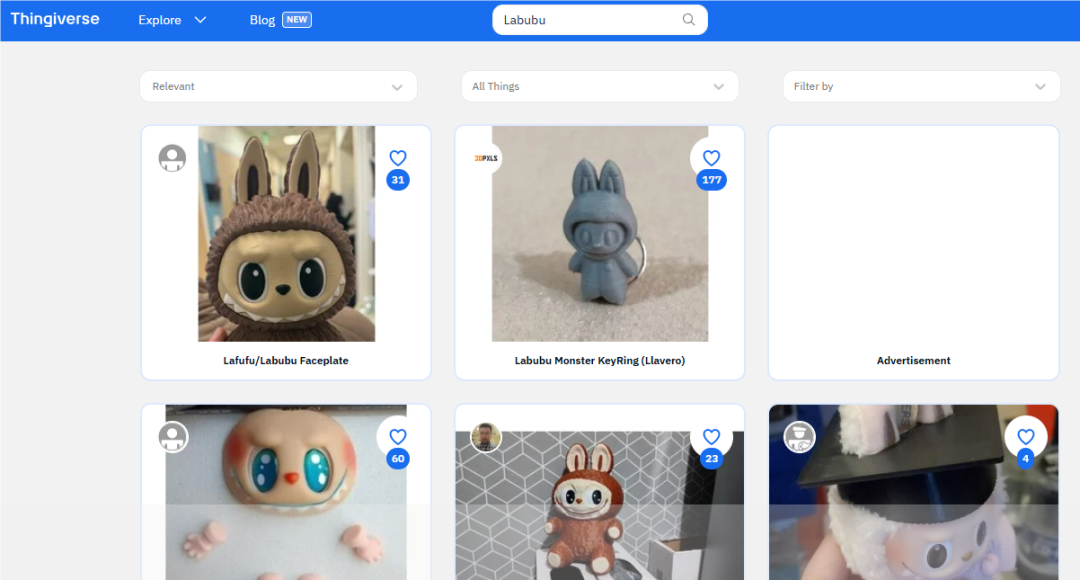Open Labubu Monster KeyRing (Llavero) title
The height and width of the screenshot is (580, 1080).
[600, 360]
